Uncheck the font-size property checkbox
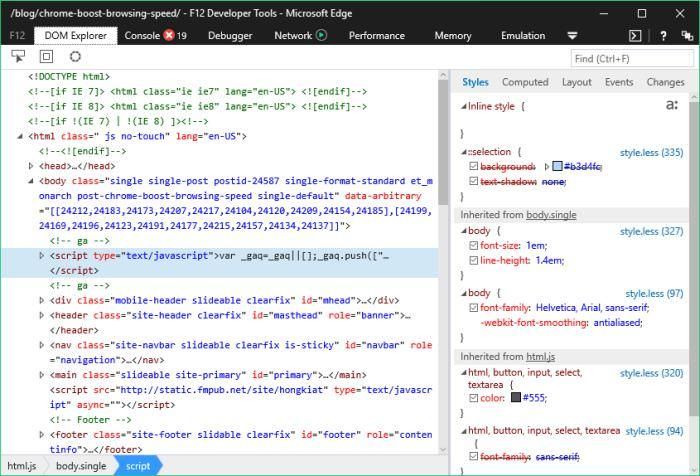Image resolution: width=700 pixels, height=476 pixels. point(473,245)
